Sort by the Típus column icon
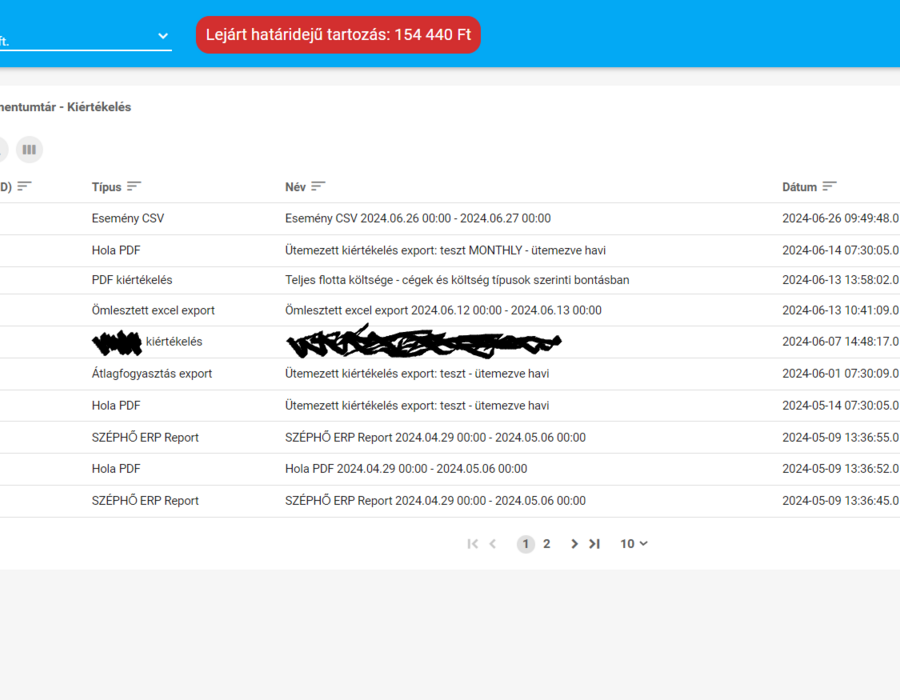900x700 pixels. click(134, 186)
